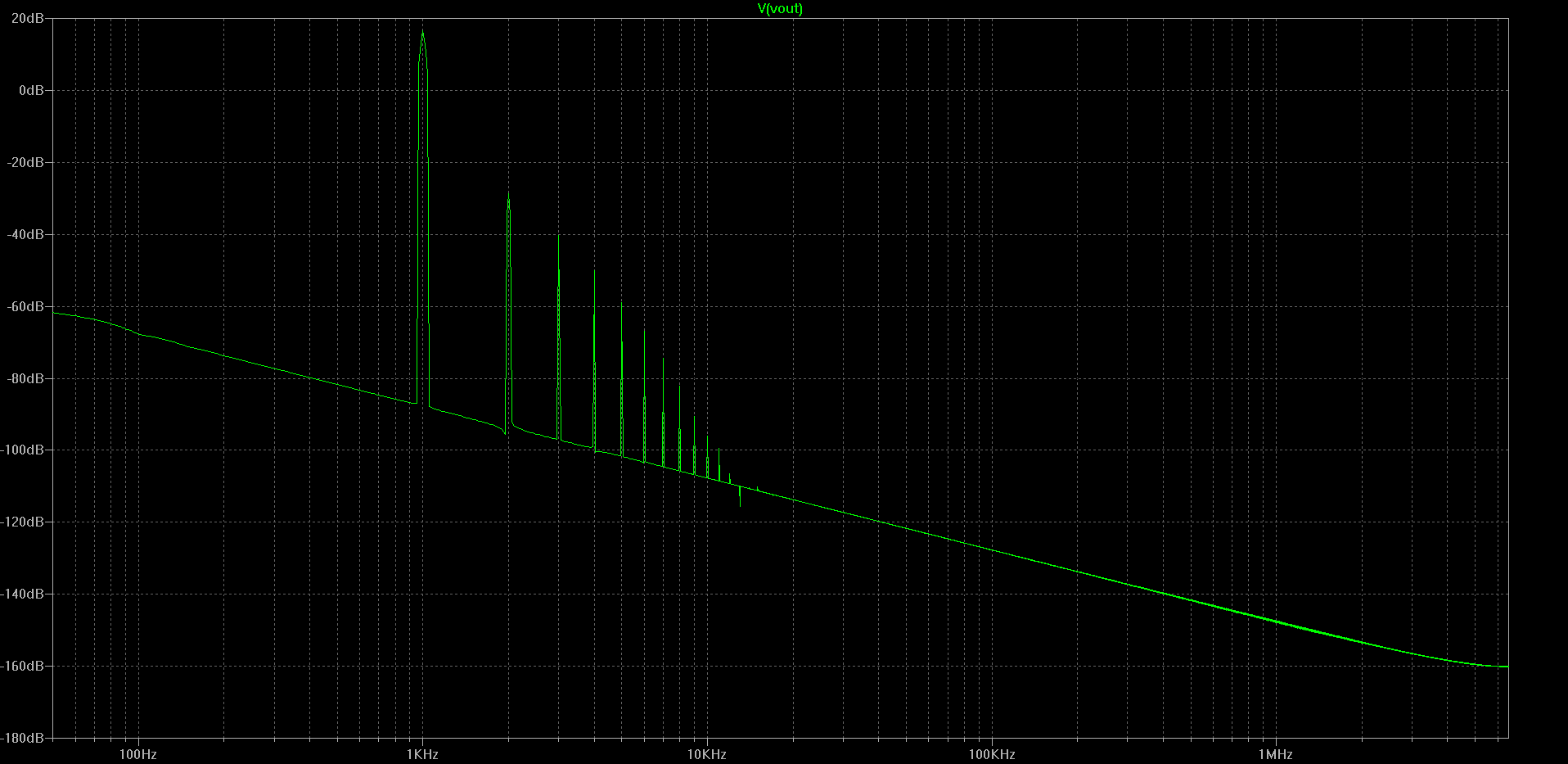Click the 10KHz frequency axis label

click(x=707, y=754)
